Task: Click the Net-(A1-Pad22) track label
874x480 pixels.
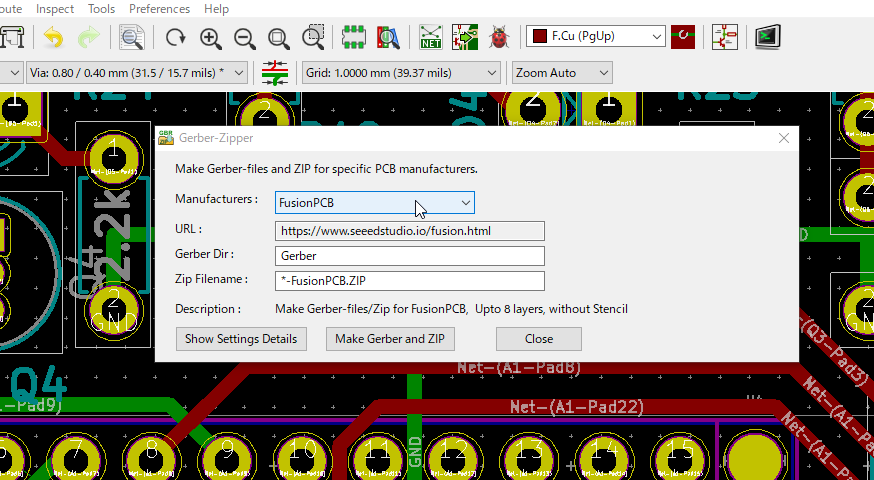Action: point(577,407)
